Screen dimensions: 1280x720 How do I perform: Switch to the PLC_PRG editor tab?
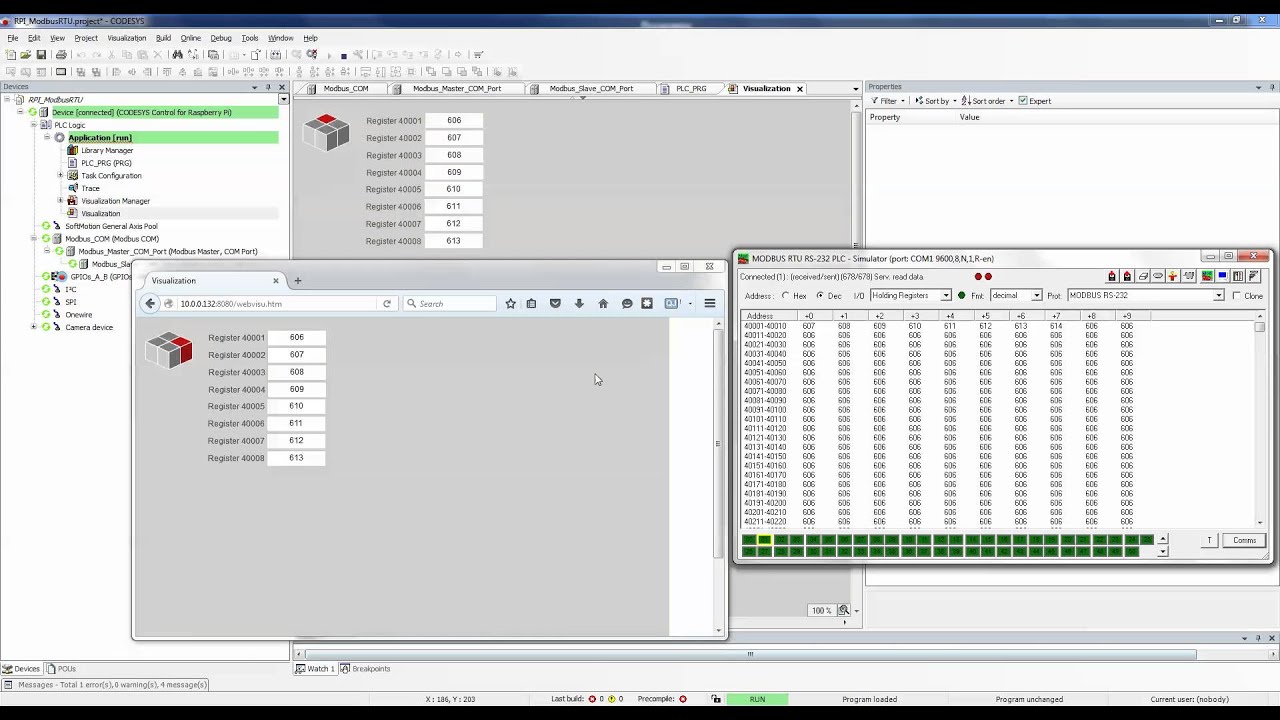coord(691,88)
